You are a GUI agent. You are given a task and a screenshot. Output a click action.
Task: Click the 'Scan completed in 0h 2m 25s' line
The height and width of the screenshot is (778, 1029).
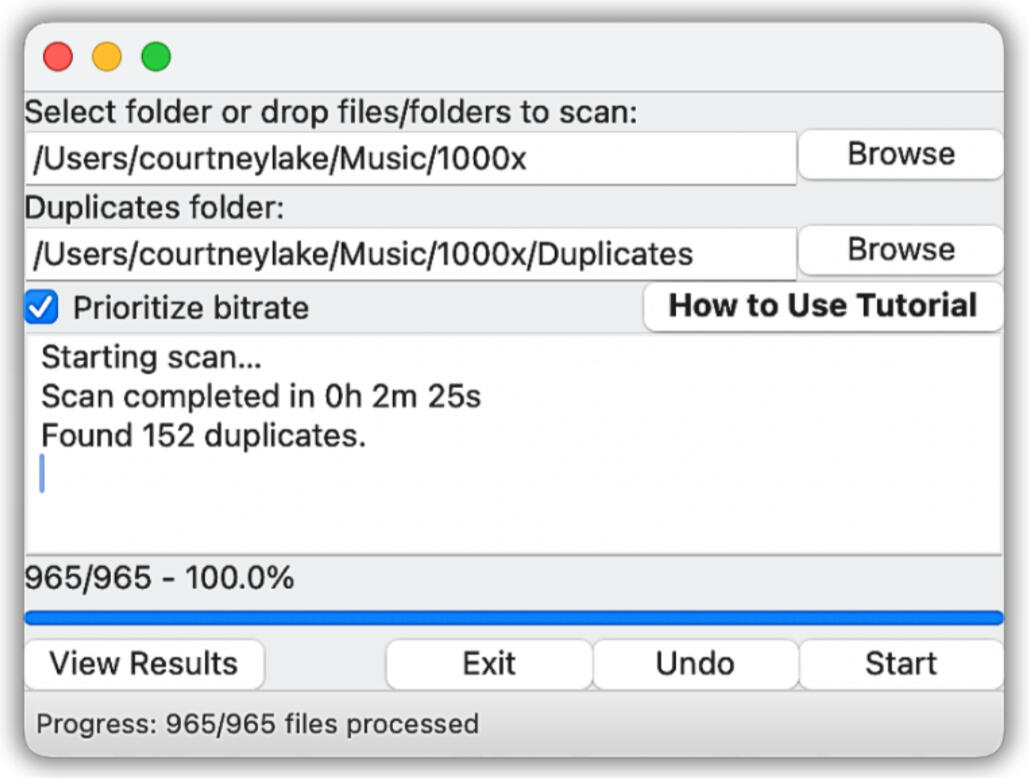tap(261, 397)
